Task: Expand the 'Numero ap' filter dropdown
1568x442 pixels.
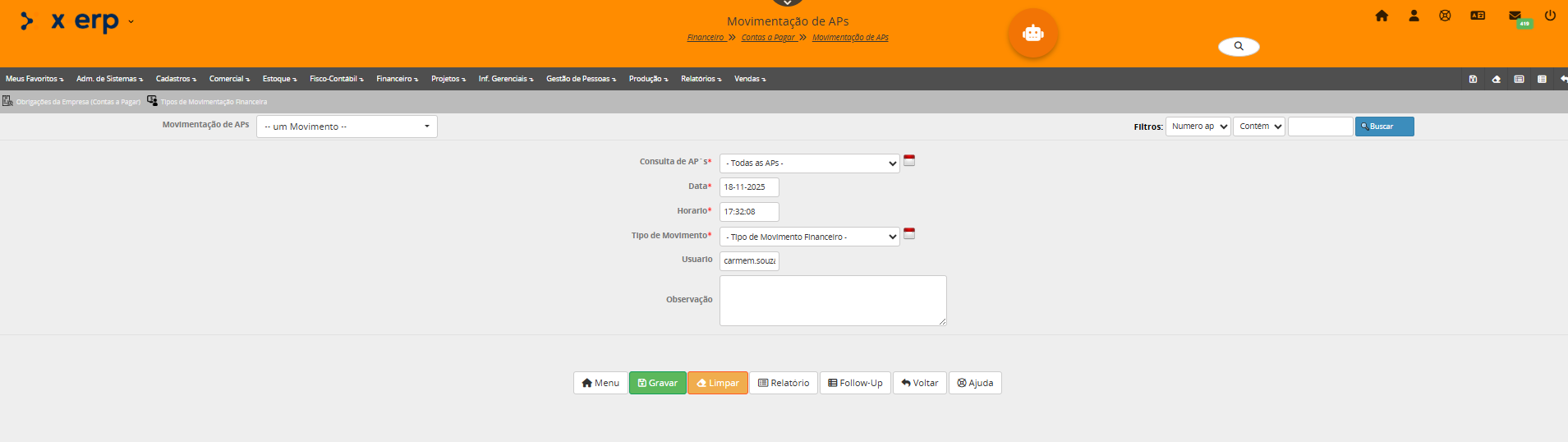Action: click(1198, 127)
